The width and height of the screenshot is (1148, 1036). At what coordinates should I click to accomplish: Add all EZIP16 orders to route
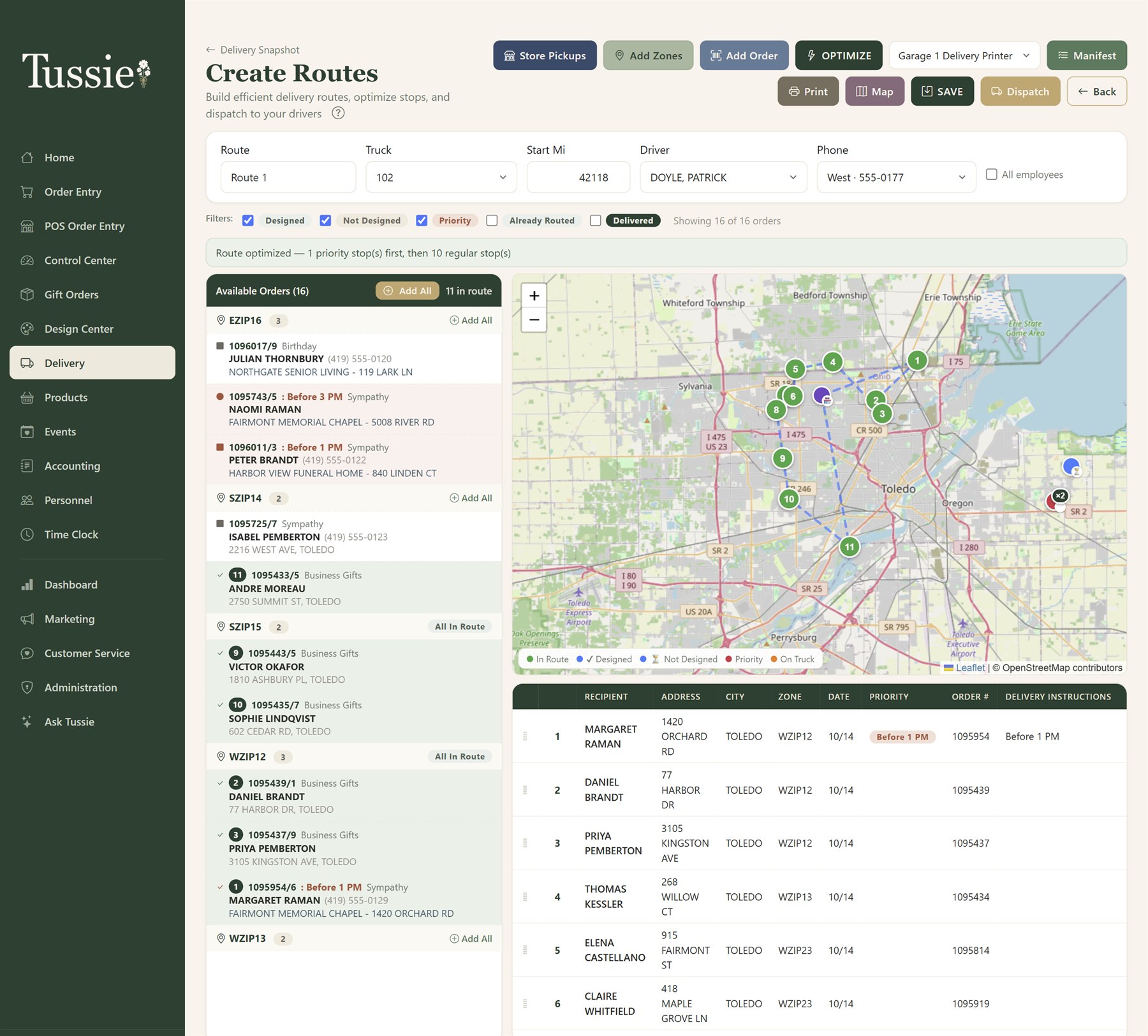pos(471,320)
